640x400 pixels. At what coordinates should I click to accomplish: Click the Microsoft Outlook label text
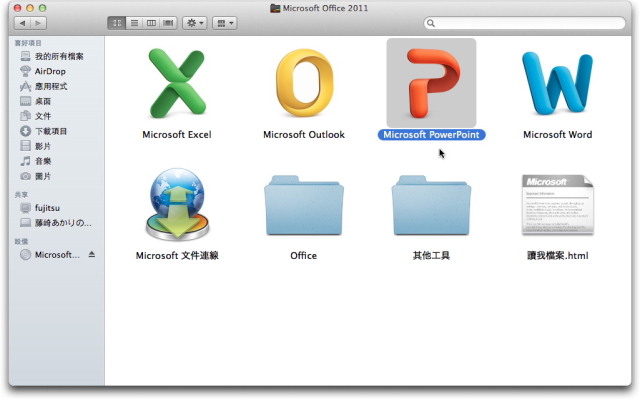[304, 135]
